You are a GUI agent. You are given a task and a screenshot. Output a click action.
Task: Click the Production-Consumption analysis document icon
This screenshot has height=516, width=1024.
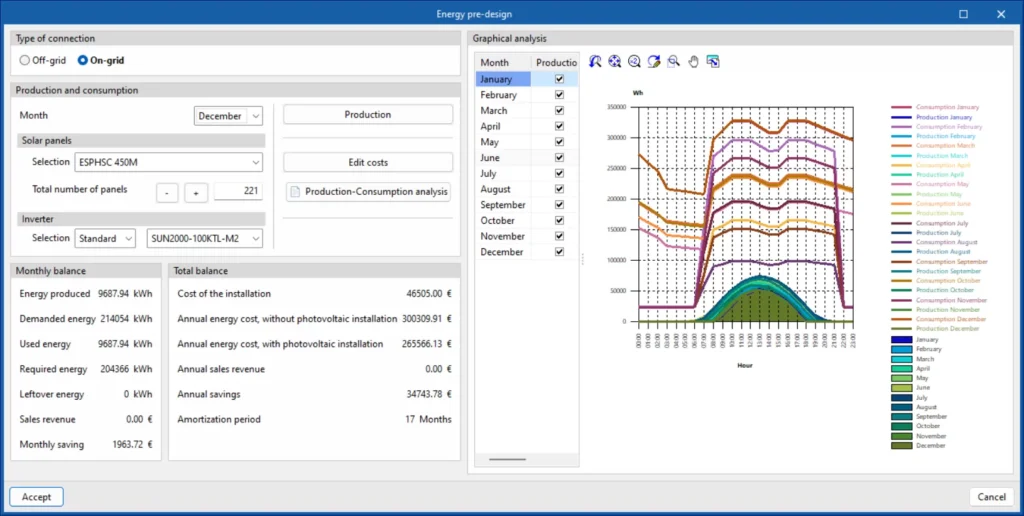(x=295, y=192)
